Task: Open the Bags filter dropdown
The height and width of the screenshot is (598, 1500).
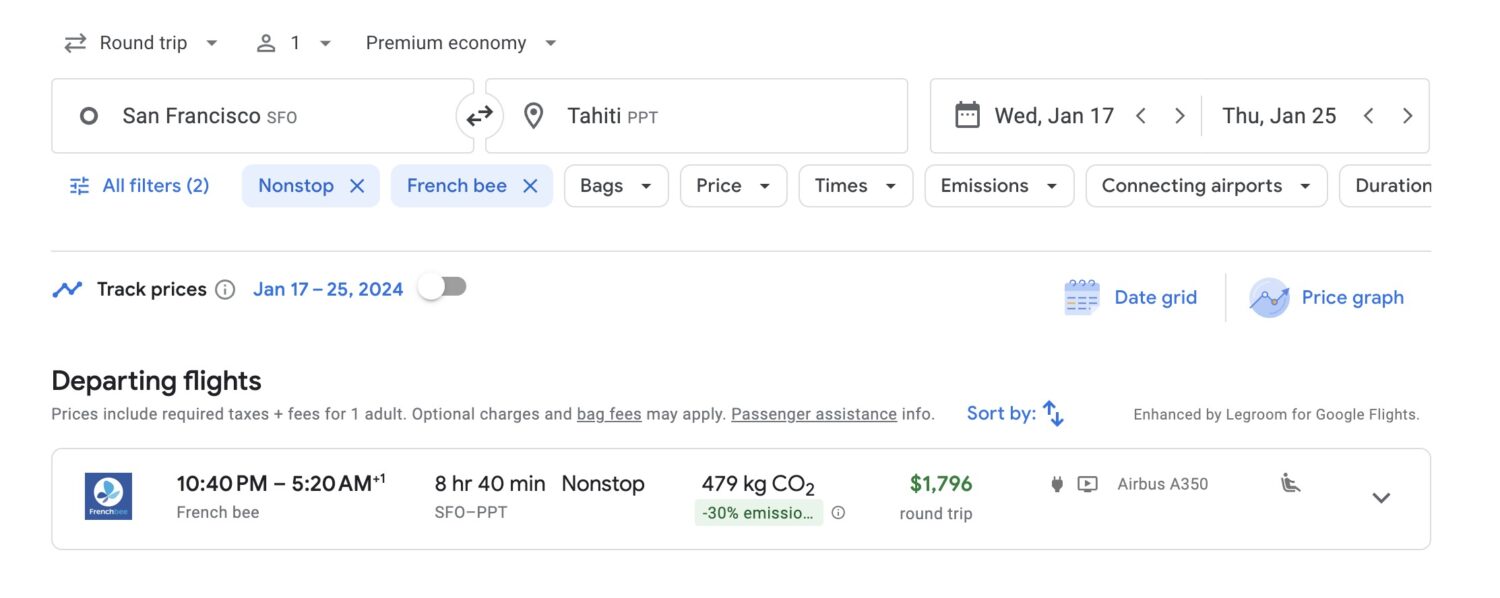Action: 616,186
